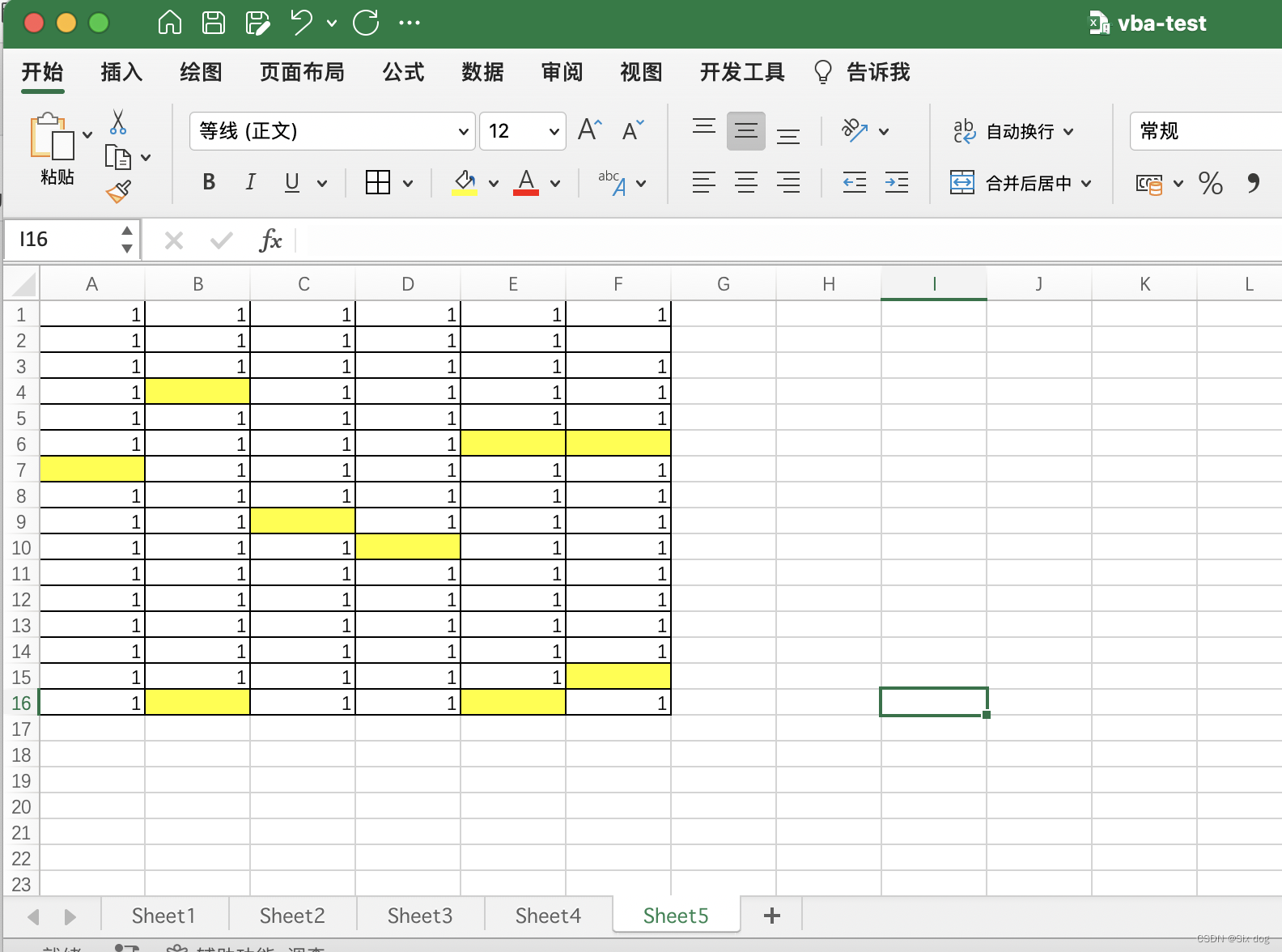The height and width of the screenshot is (952, 1282).
Task: Click the accounting currency format icon
Action: [1149, 185]
